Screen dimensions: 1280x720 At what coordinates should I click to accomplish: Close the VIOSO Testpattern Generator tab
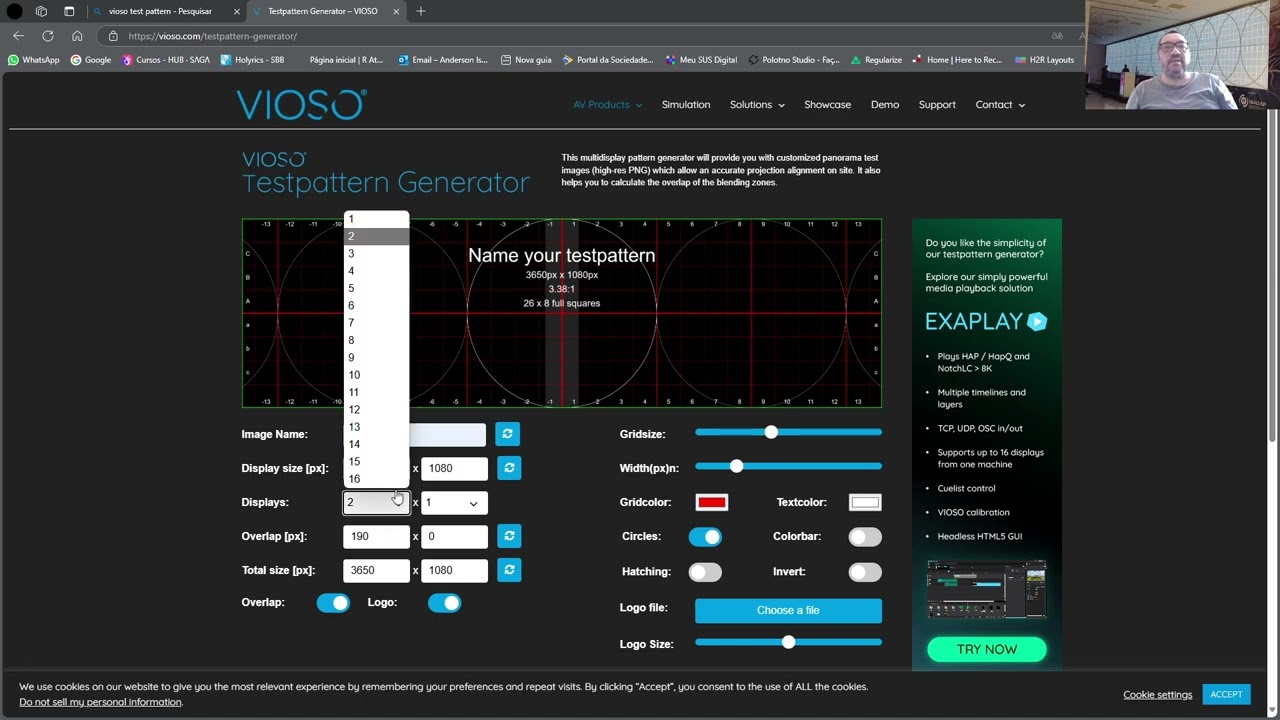396,11
